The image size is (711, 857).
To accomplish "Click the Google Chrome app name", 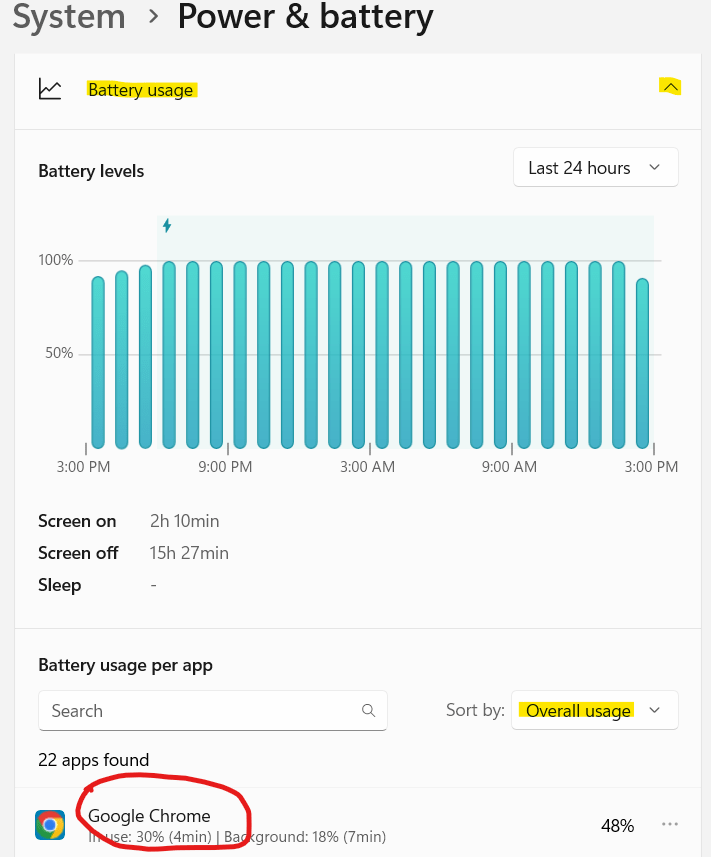I will 149,816.
